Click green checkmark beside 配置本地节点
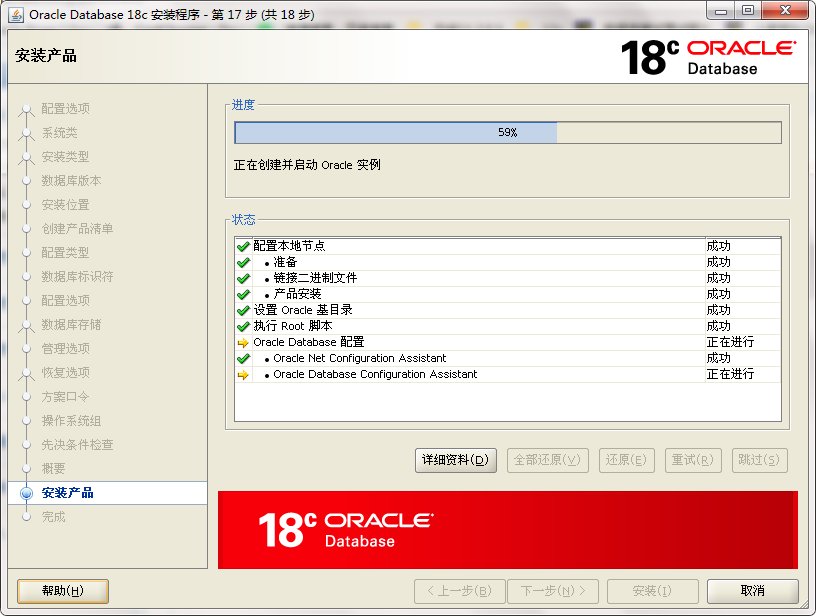Image resolution: width=816 pixels, height=616 pixels. 243,246
